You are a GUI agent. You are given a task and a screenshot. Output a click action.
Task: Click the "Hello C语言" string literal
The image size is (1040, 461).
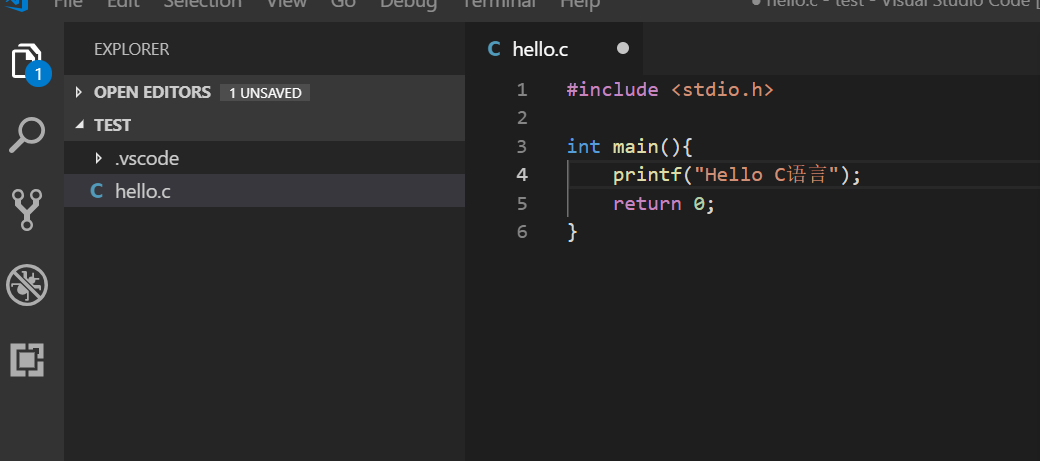click(x=765, y=175)
